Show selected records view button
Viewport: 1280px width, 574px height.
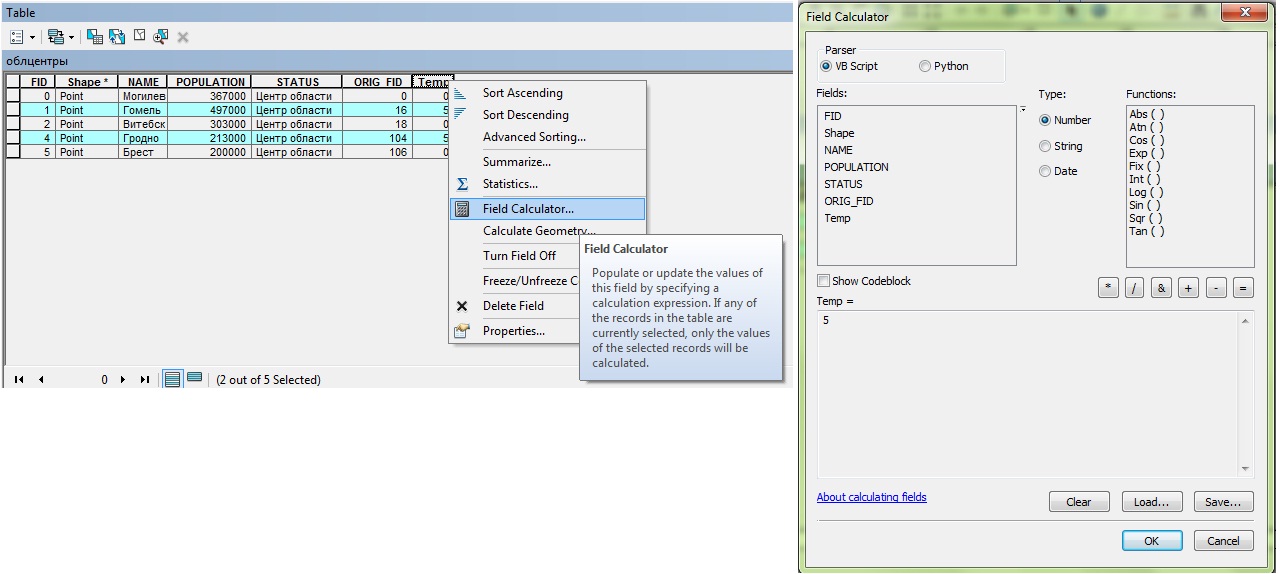tap(194, 379)
